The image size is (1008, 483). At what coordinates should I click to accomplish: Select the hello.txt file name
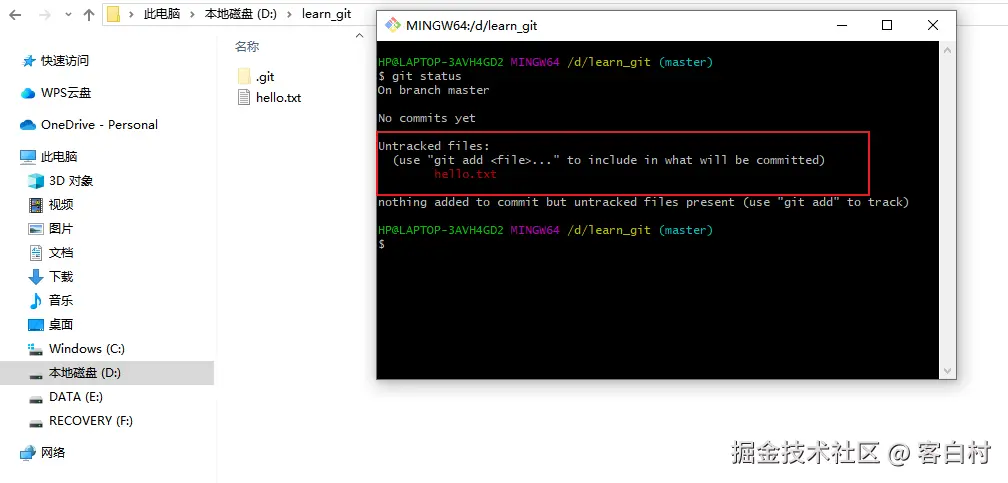pyautogui.click(x=278, y=98)
